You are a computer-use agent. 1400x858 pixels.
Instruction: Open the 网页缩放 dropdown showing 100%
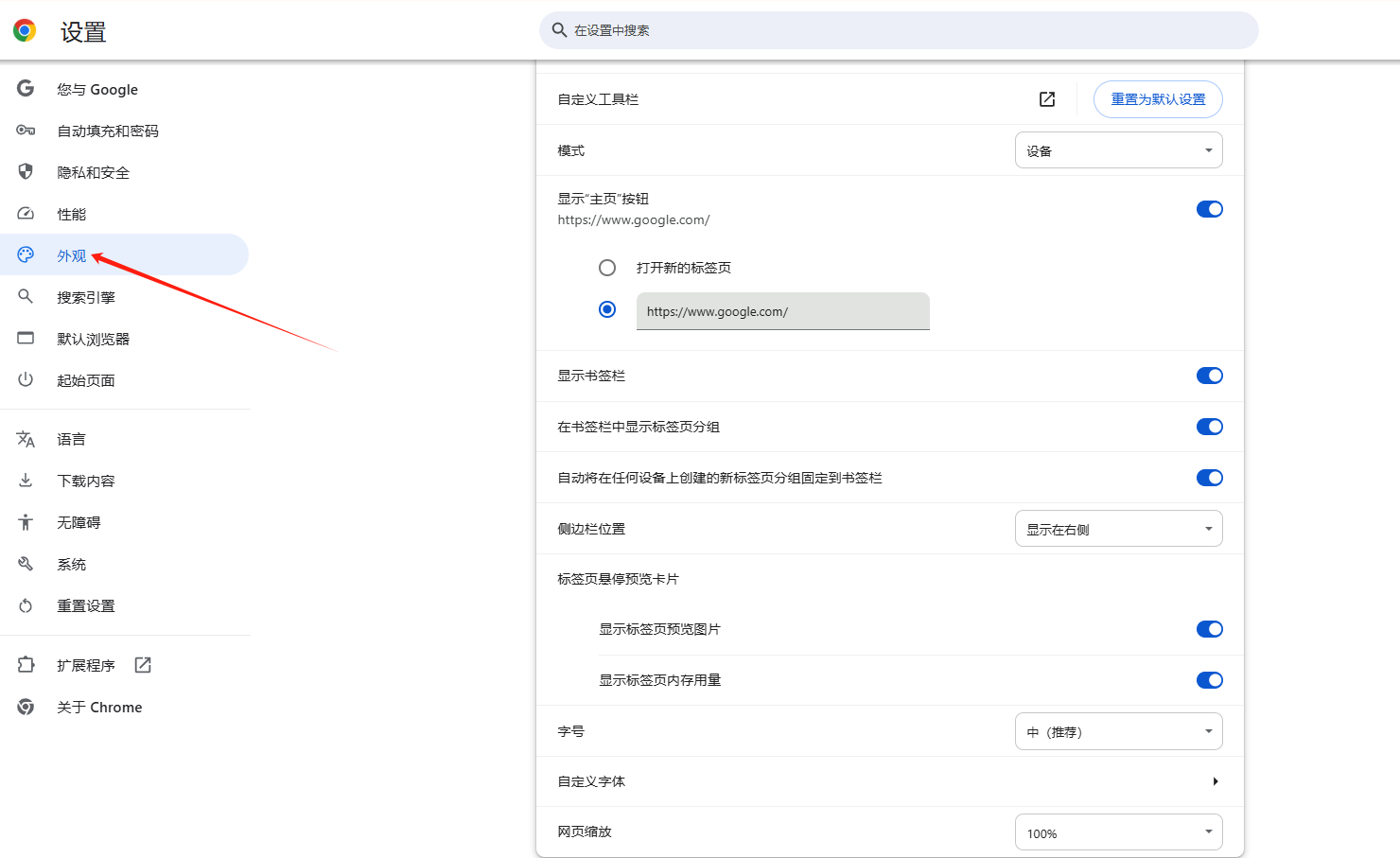(1119, 832)
